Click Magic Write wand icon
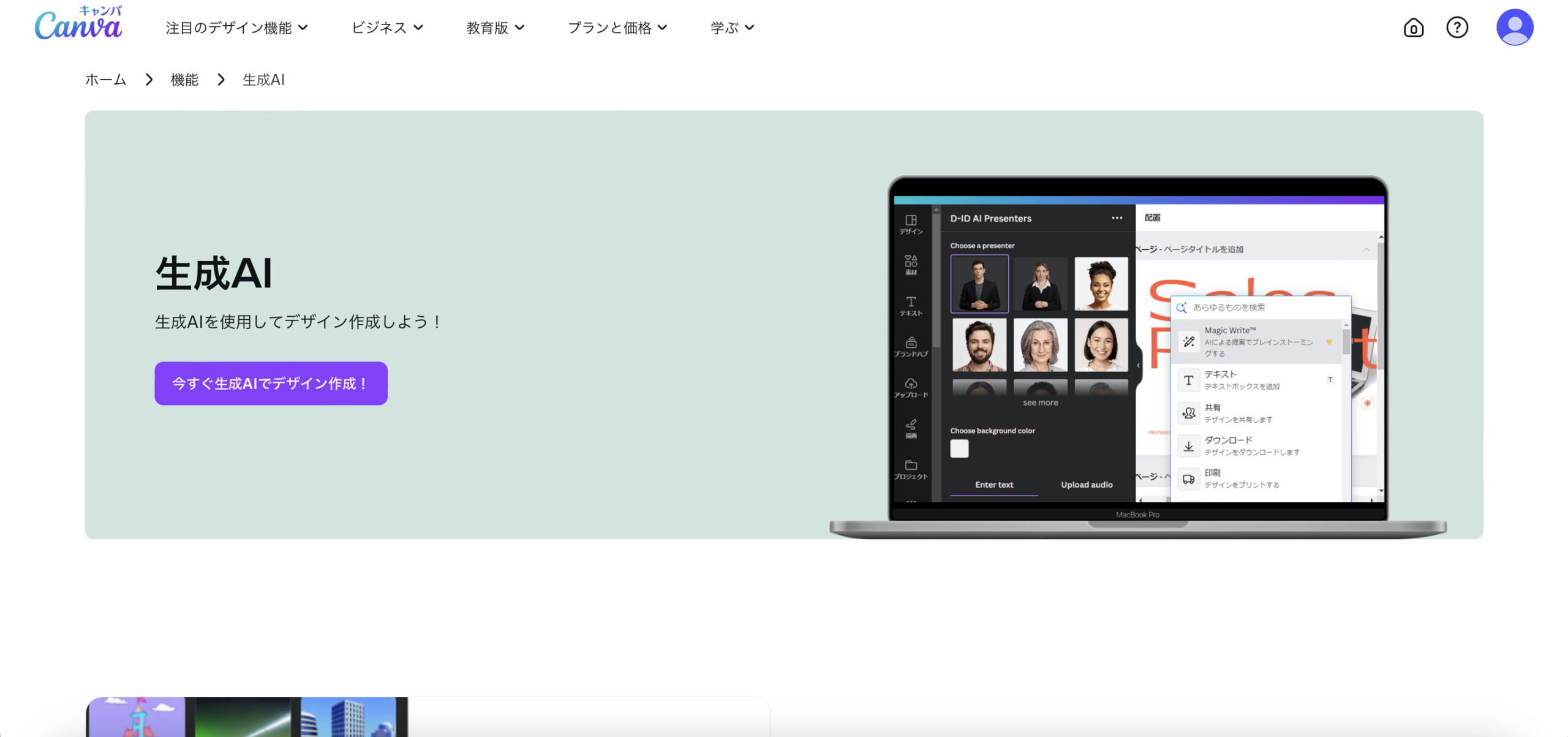1568x737 pixels. (x=1188, y=342)
